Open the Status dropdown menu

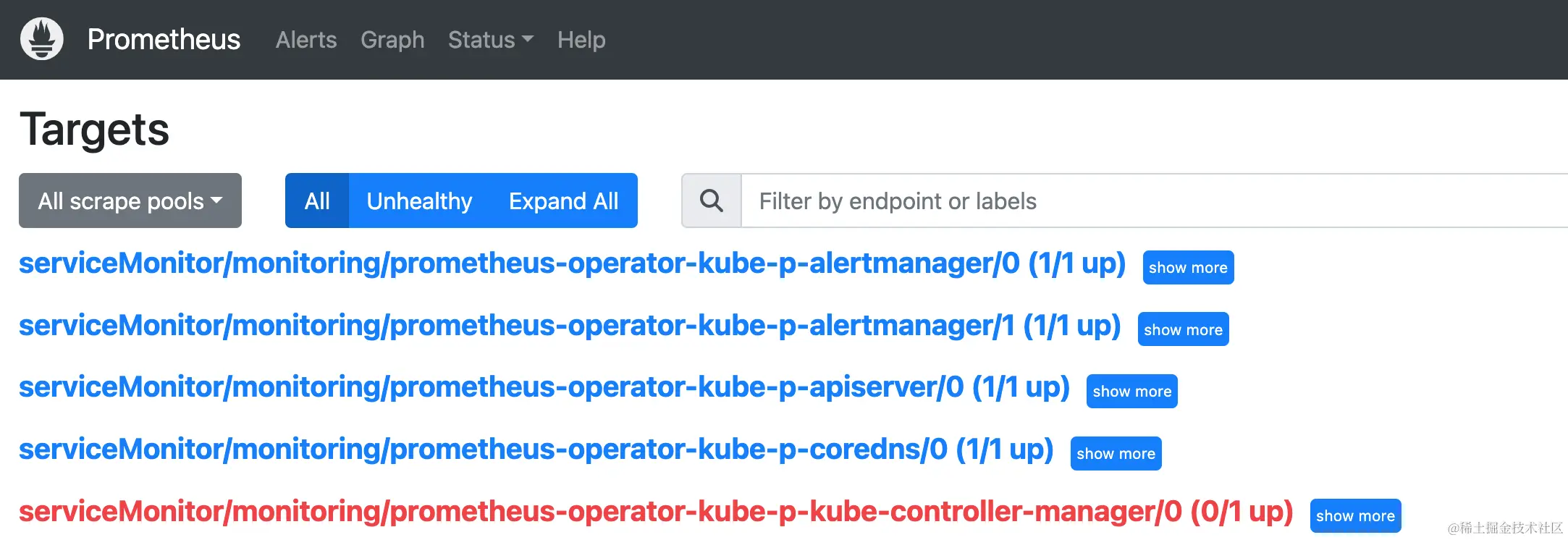tap(490, 40)
